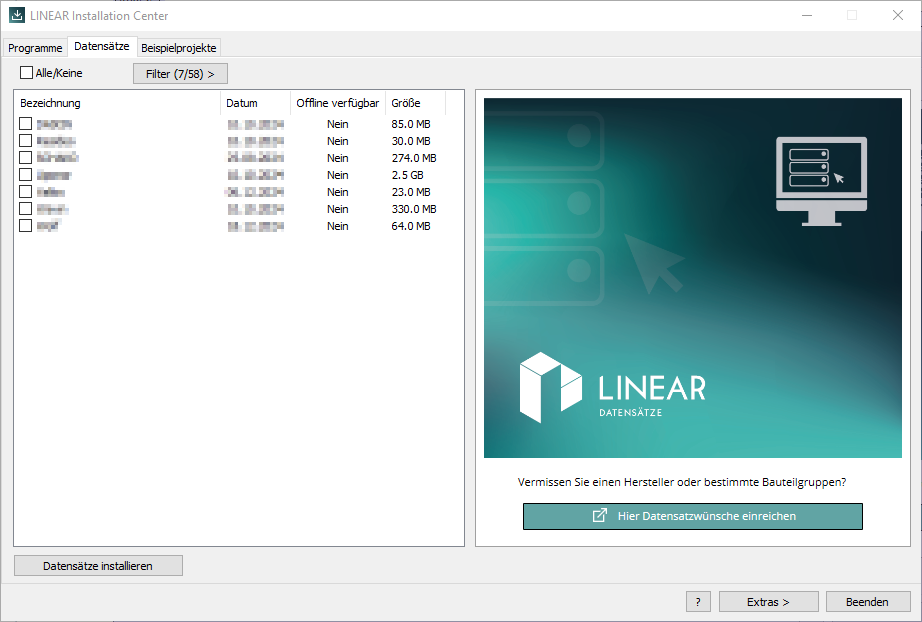
Task: Click Hier Datensatzwünsche einreichen button
Action: 693,516
